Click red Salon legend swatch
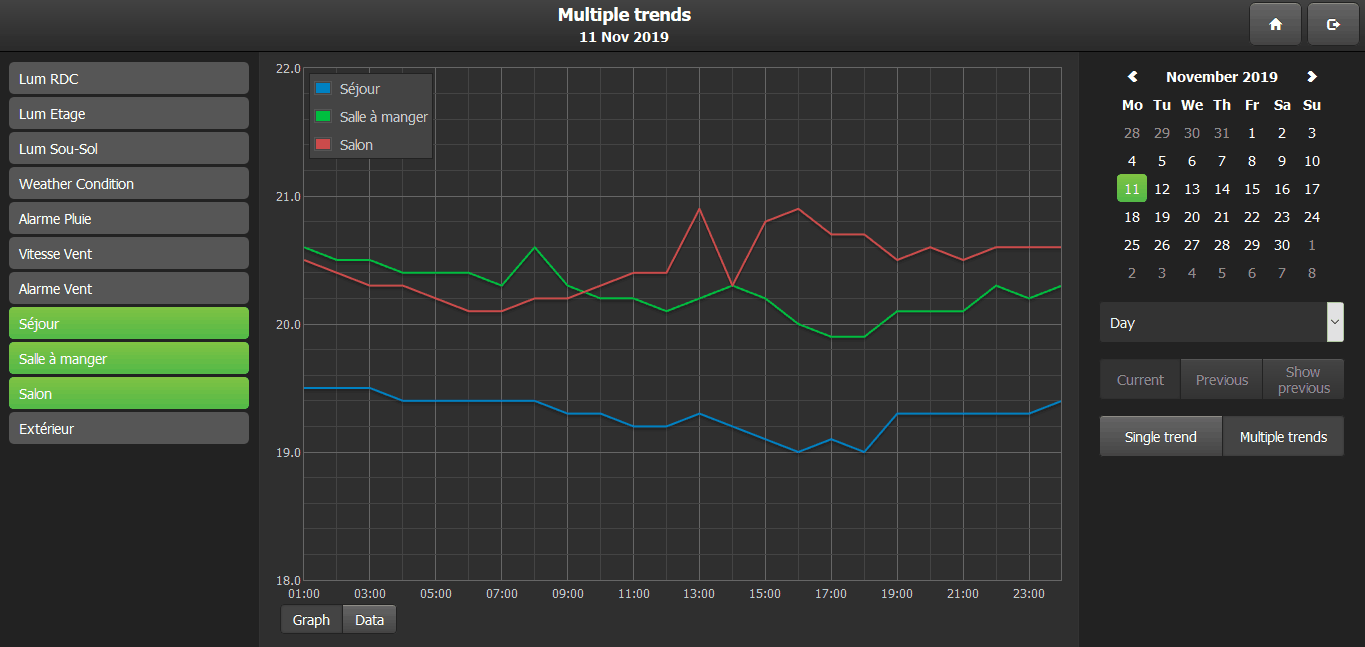Screen dimensions: 1365x647 323,145
